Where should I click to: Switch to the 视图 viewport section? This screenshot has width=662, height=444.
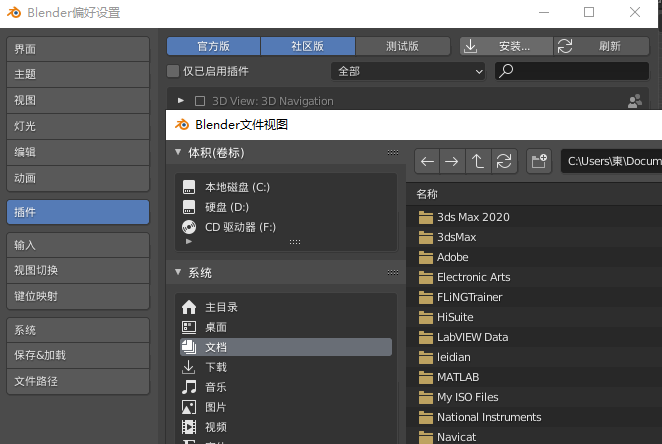78,100
